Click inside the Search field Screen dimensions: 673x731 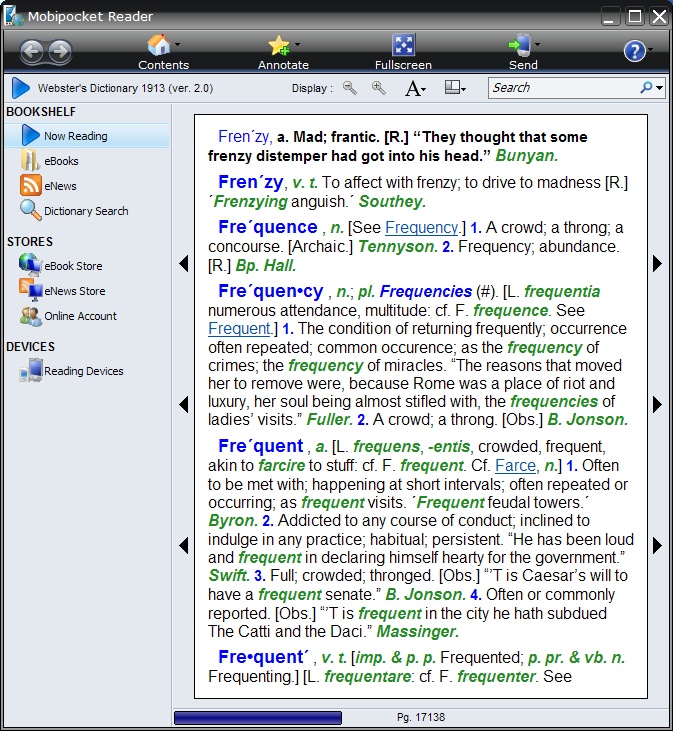point(564,88)
